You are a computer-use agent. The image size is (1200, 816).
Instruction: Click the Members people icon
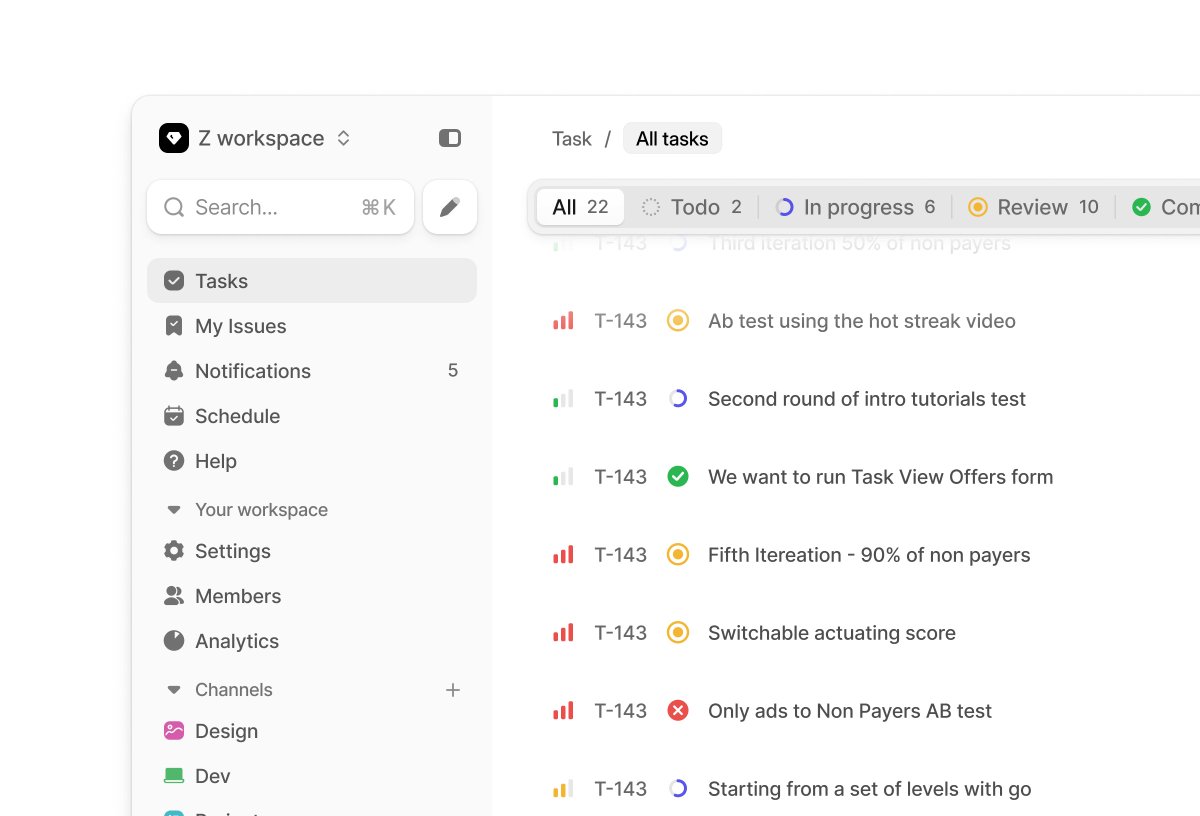point(174,596)
